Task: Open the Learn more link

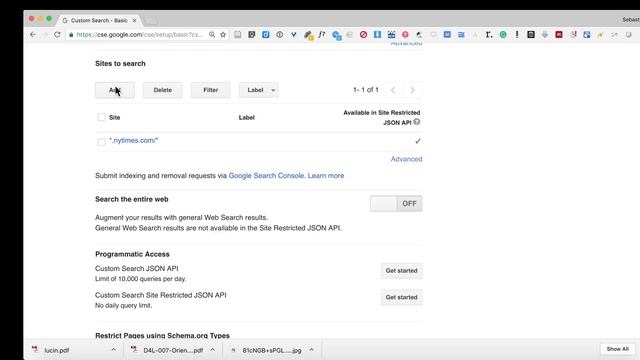Action: pos(326,176)
